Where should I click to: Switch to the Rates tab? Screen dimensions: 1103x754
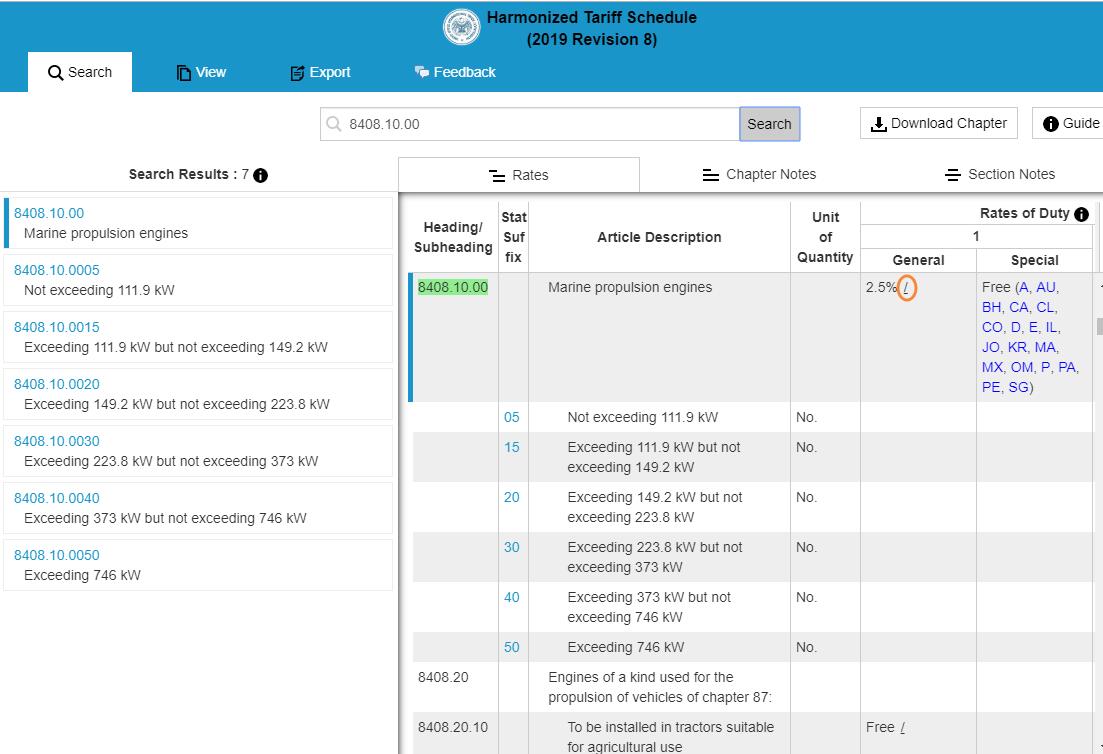click(519, 175)
